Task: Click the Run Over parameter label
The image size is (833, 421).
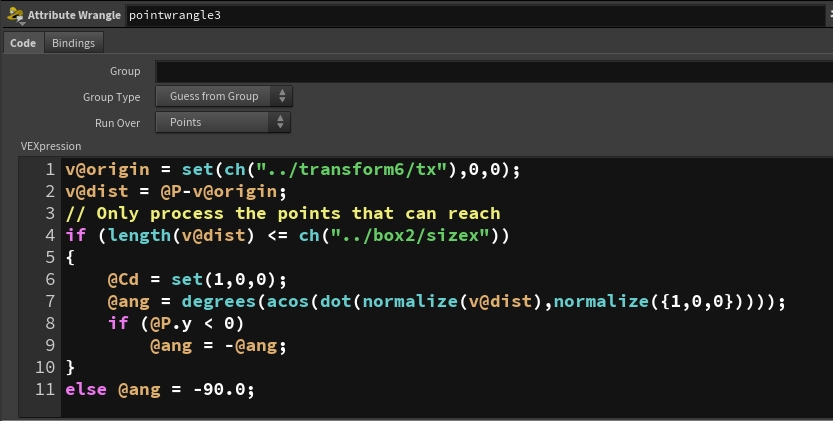Action: pyautogui.click(x=118, y=122)
